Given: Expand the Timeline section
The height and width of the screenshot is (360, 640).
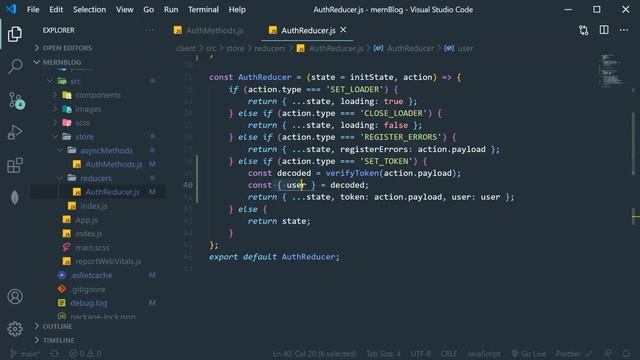Looking at the screenshot, I should coord(58,340).
